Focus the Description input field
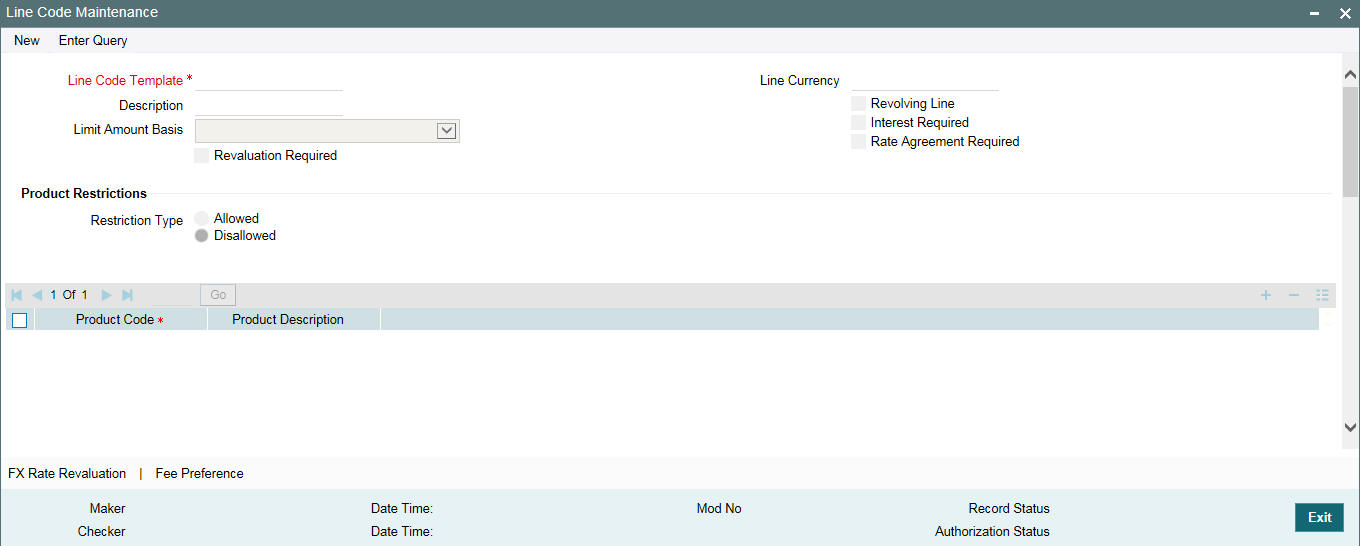 click(269, 105)
